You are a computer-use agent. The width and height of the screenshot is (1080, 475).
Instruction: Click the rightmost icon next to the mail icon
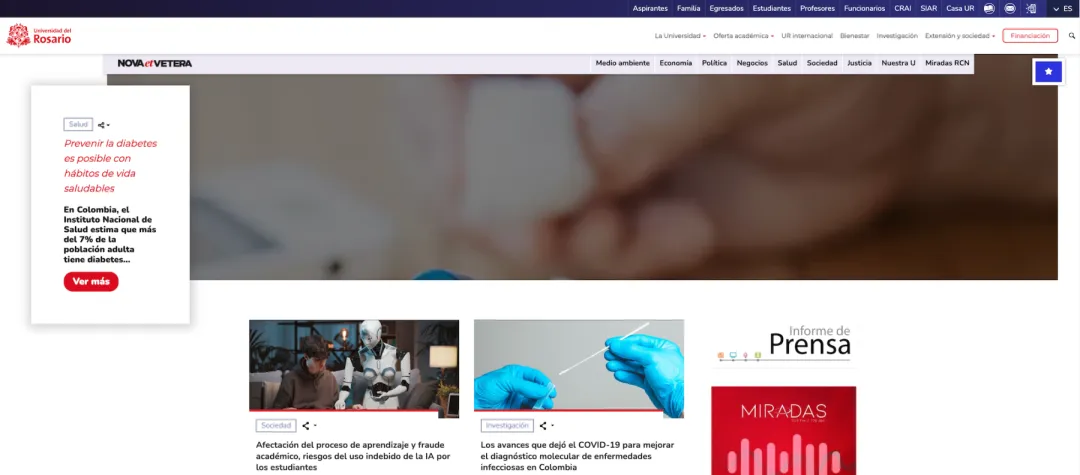pos(1031,8)
